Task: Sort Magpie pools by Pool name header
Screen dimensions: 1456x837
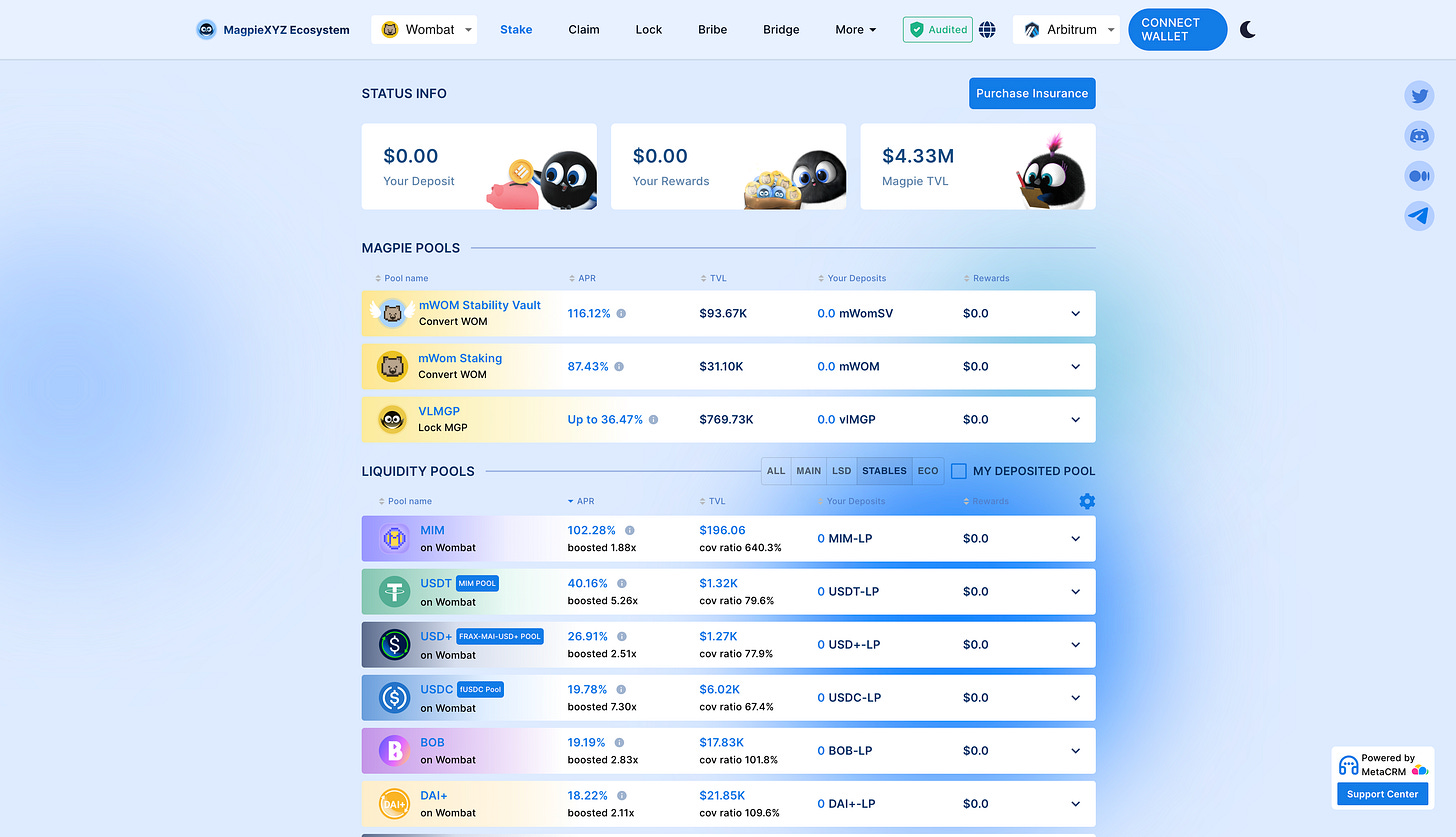Action: (x=402, y=279)
